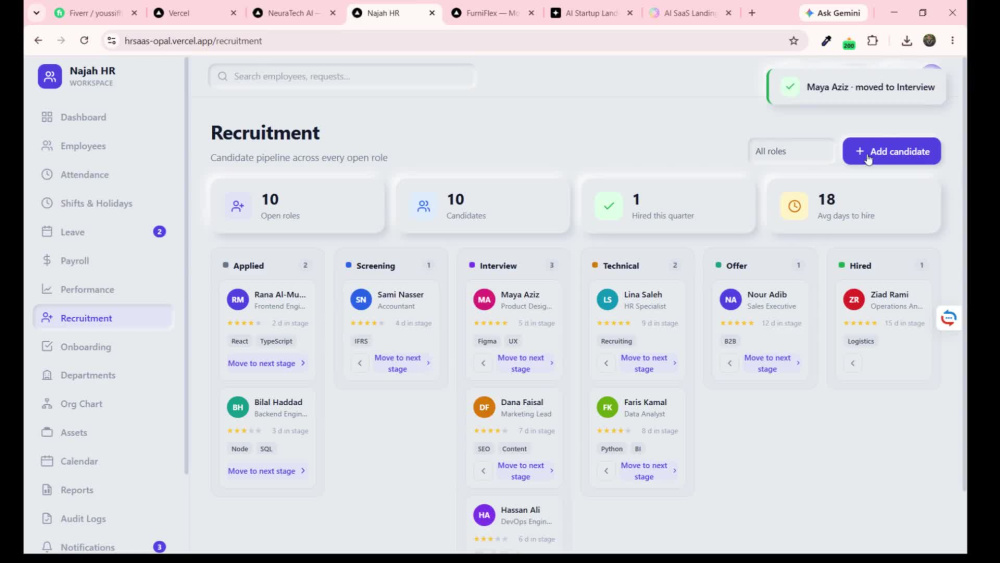Open Ziad Rami's ZR avatar
Viewport: 1000px width, 563px height.
click(x=854, y=300)
